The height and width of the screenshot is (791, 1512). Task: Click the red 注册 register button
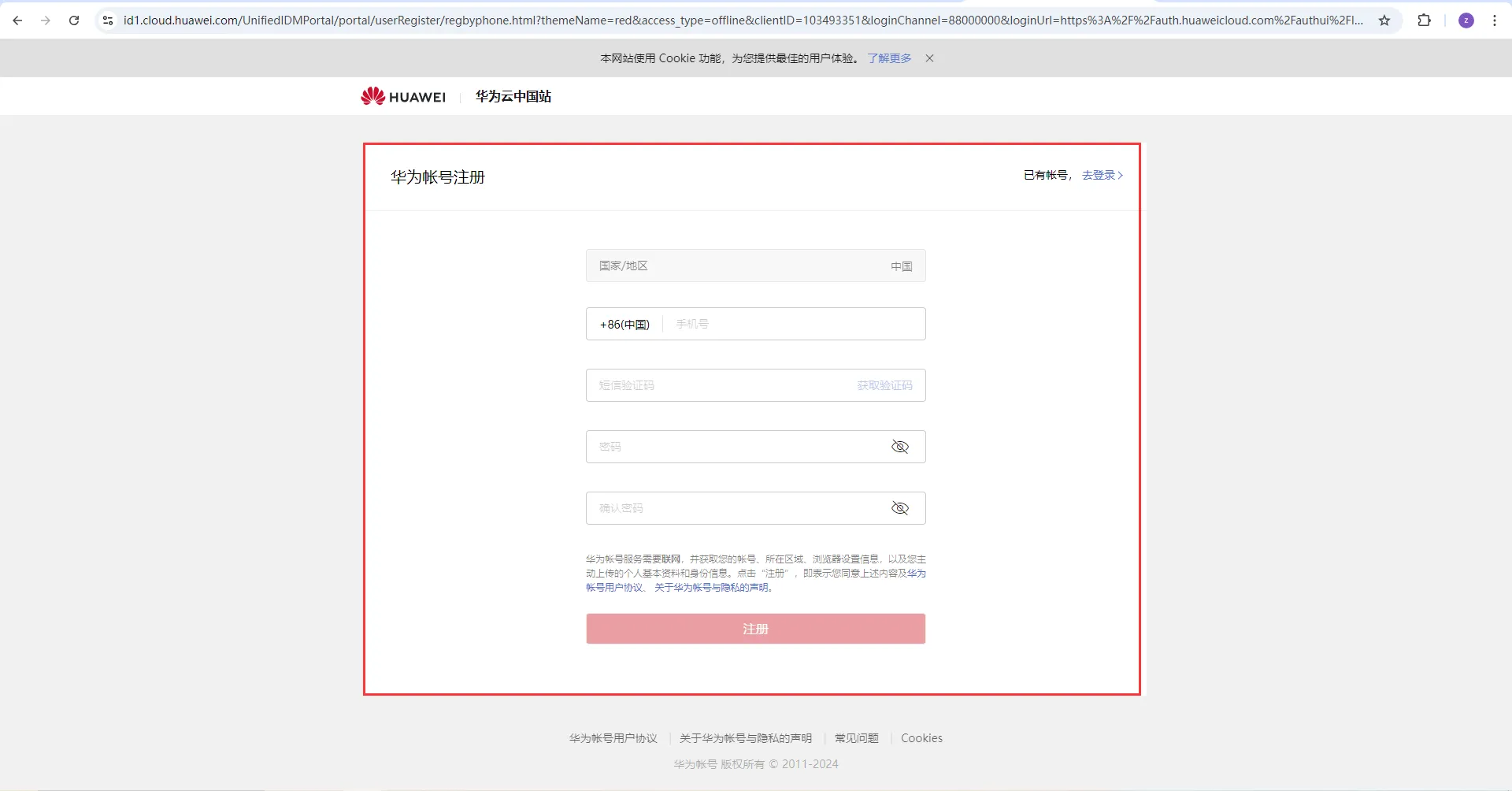756,629
